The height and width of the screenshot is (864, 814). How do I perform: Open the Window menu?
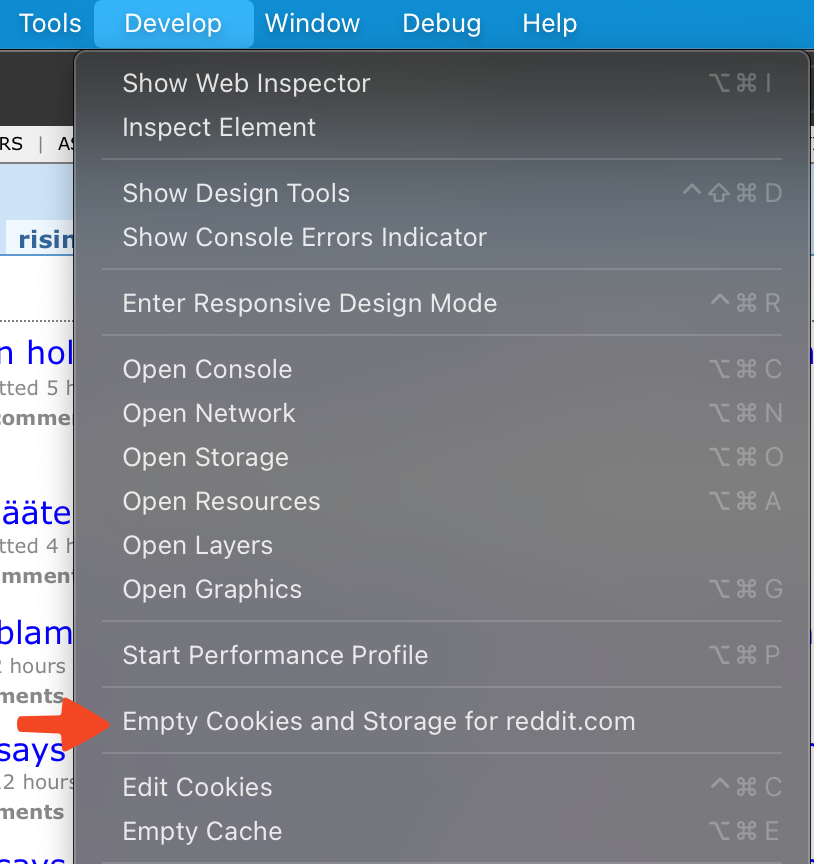click(x=312, y=23)
